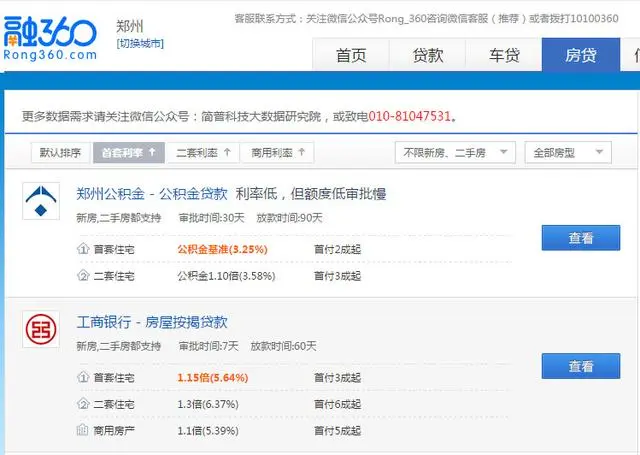This screenshot has height=455, width=640.
Task: Click 首付6成起 text
Action: pos(338,404)
